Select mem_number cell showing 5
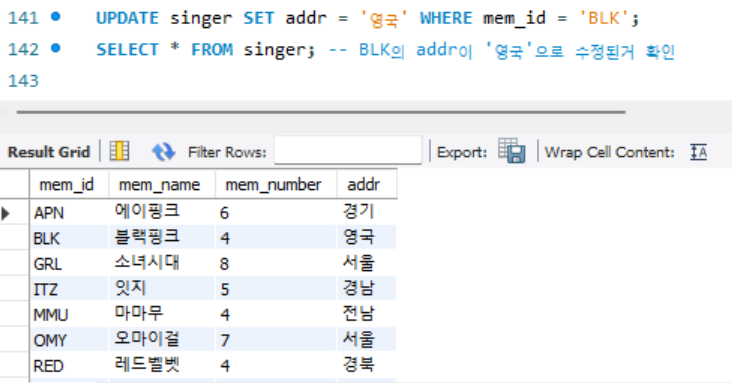 click(276, 289)
